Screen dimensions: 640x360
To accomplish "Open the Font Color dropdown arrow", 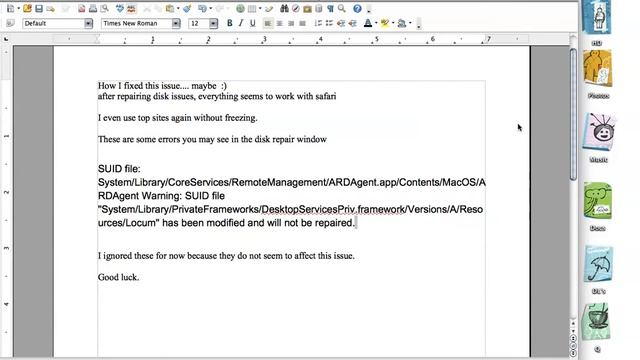I will click(376, 23).
